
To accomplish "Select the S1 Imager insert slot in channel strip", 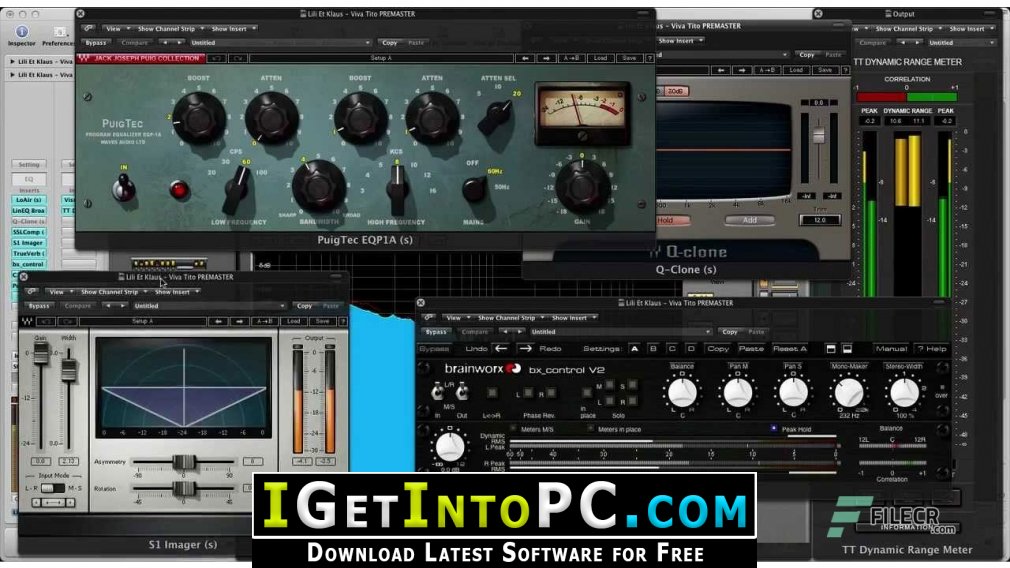I will pos(29,243).
